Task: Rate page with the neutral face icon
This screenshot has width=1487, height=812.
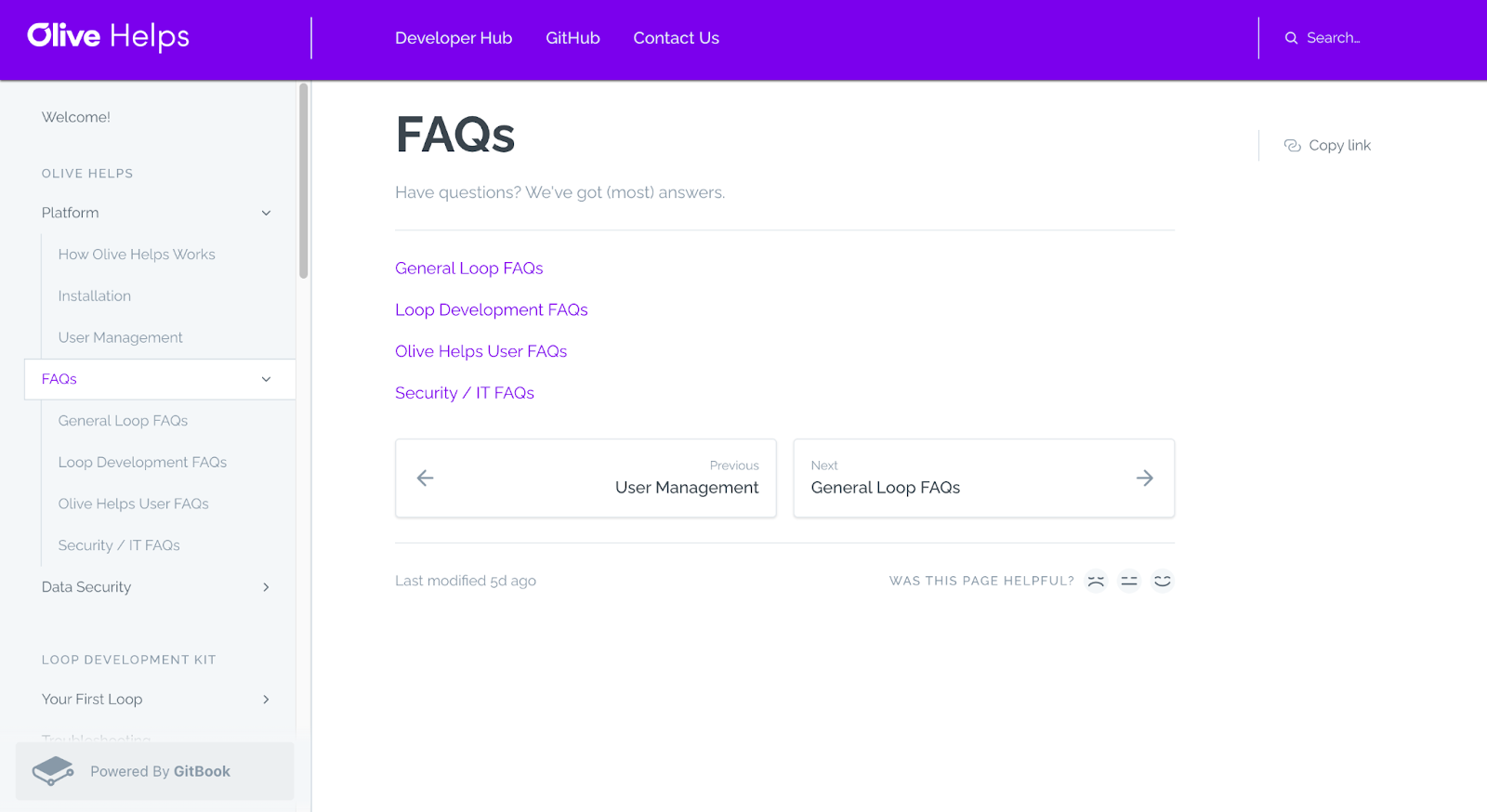Action: click(x=1129, y=581)
